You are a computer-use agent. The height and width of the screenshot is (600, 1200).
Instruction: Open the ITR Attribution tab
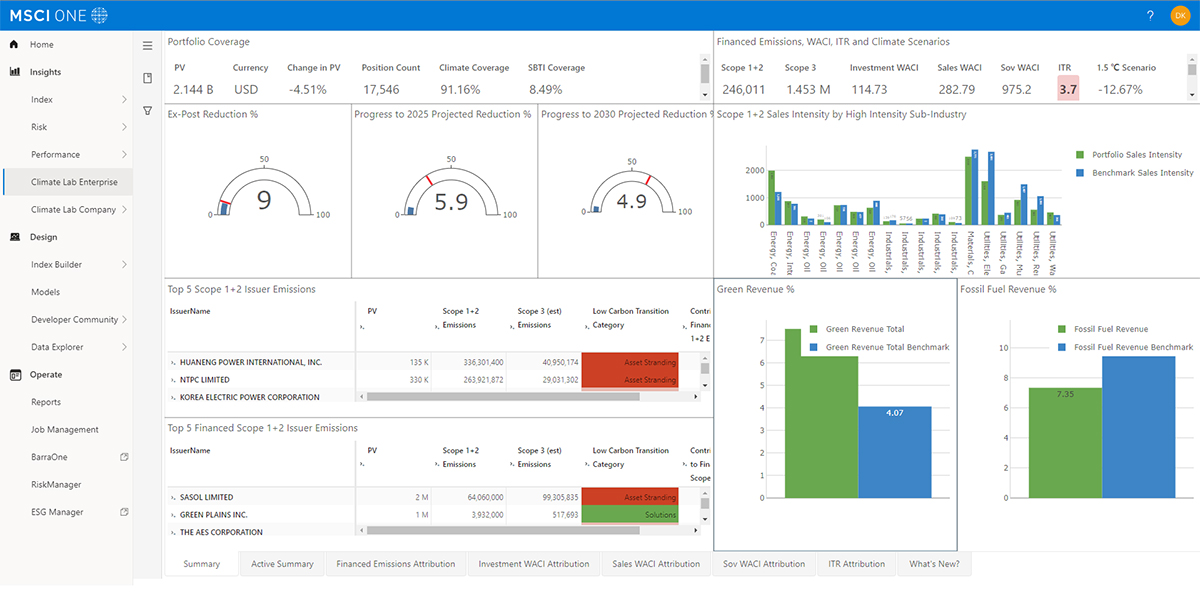click(857, 564)
